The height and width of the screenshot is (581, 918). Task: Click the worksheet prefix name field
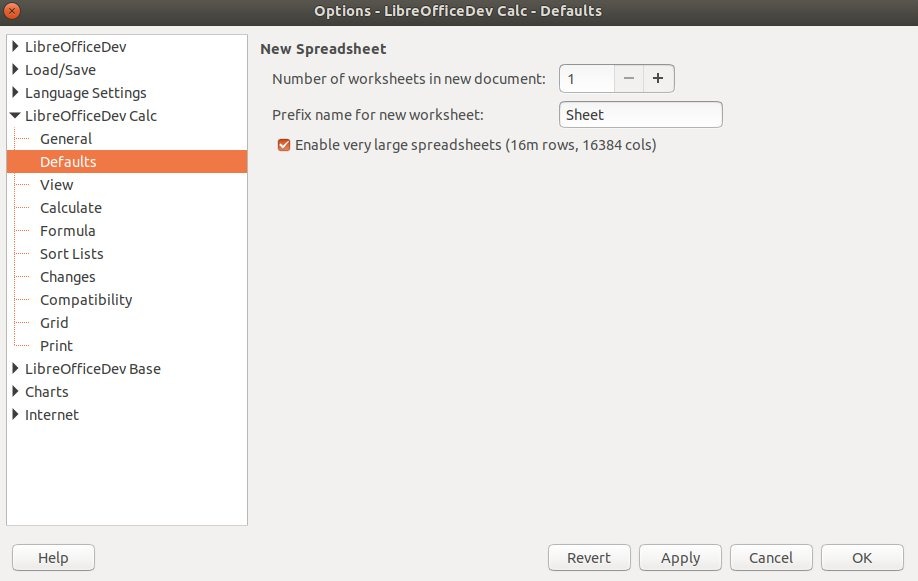coord(640,114)
